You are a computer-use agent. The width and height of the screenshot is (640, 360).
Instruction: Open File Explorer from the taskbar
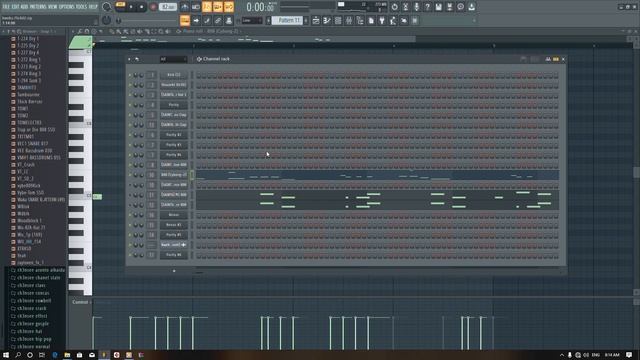67,355
